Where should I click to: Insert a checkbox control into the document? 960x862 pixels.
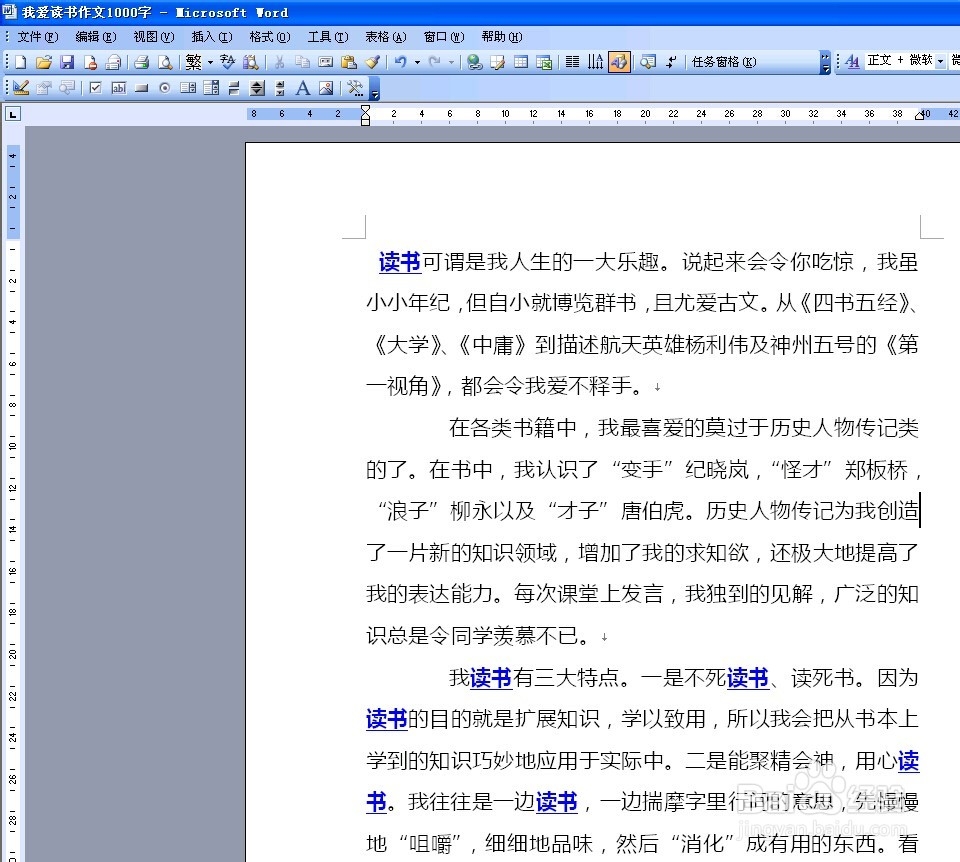point(95,87)
